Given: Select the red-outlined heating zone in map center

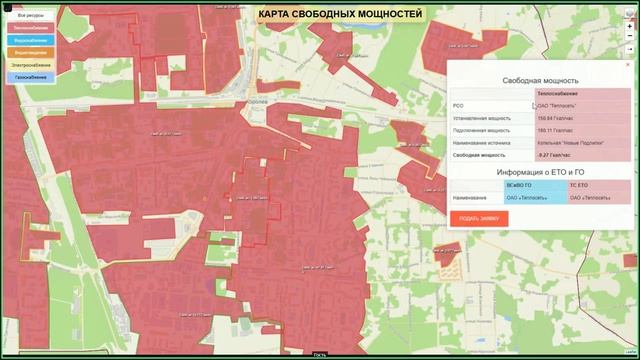Looking at the screenshot, I should point(253,200).
